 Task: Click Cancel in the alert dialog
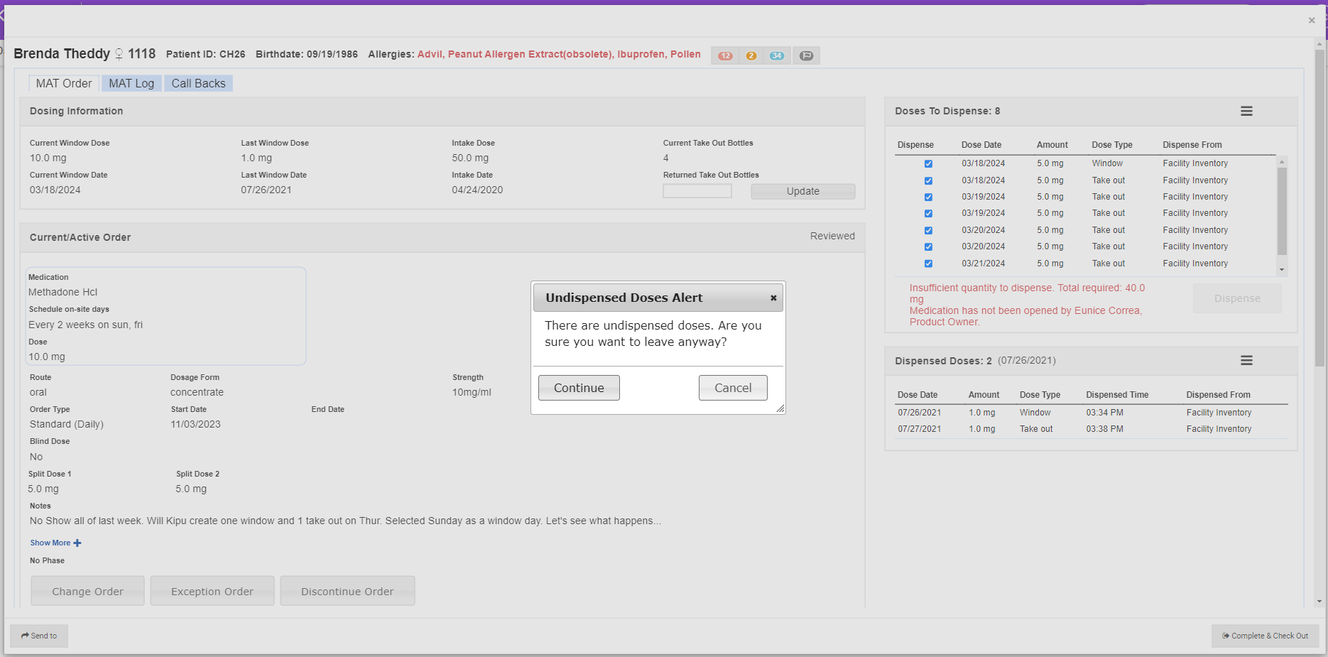tap(733, 388)
